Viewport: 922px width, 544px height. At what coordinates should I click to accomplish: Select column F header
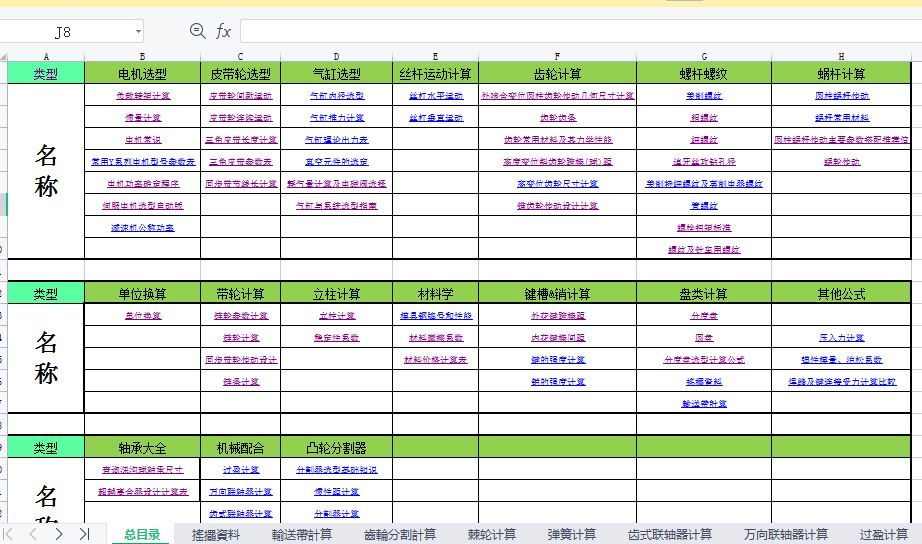pyautogui.click(x=557, y=56)
